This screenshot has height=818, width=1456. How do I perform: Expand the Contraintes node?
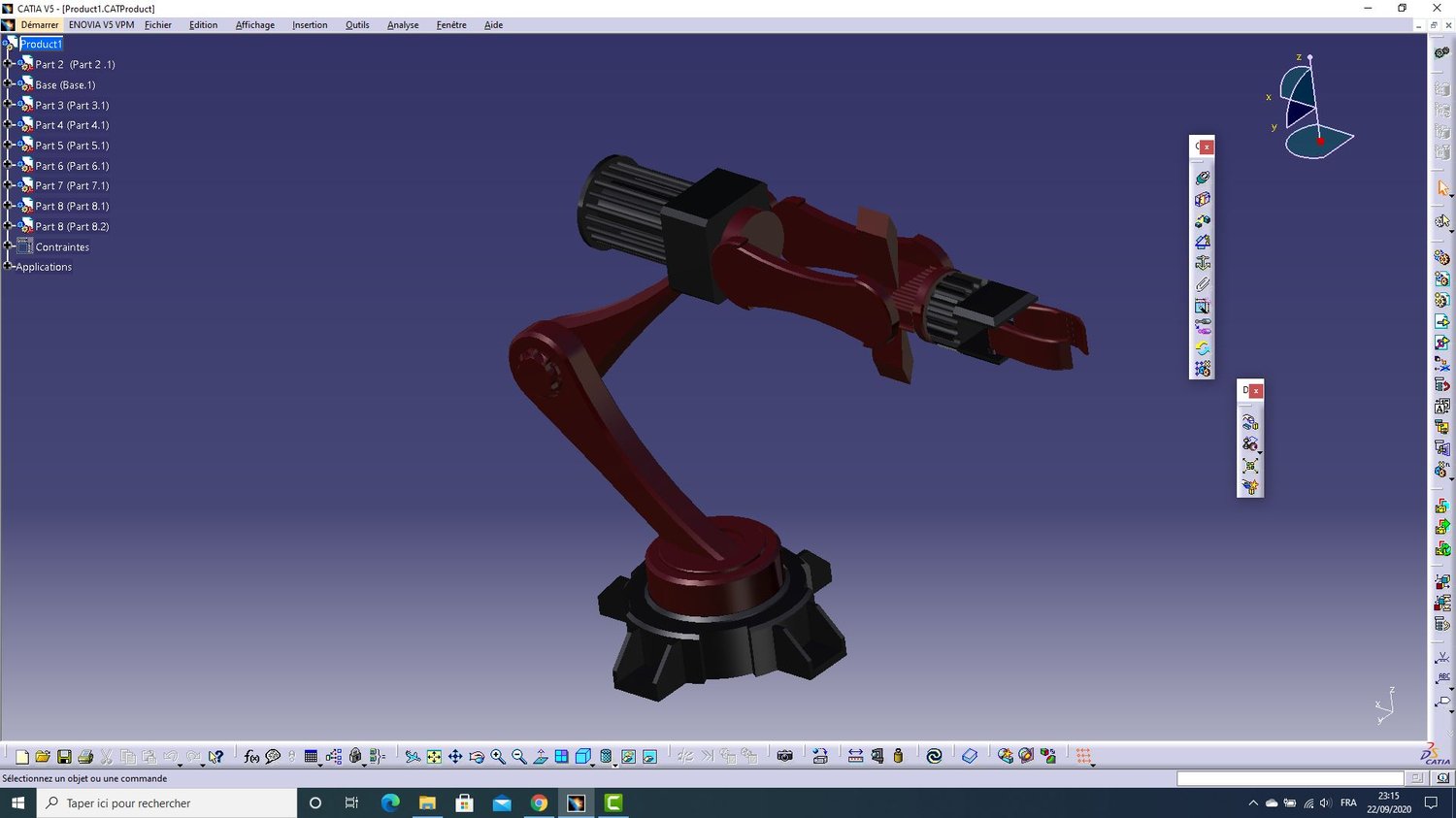pos(8,246)
